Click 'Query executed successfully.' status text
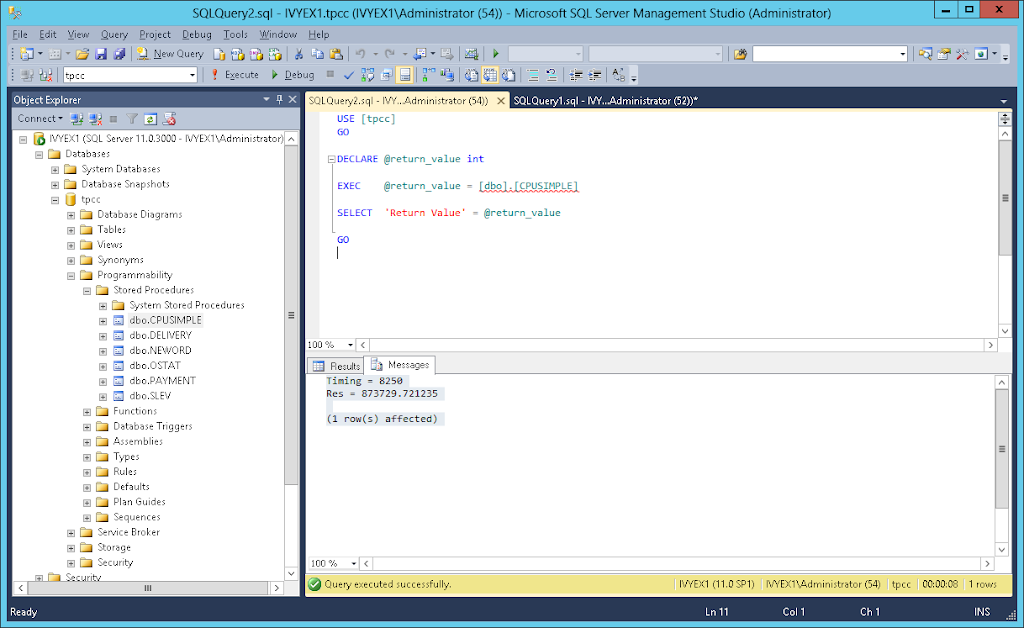Image resolution: width=1024 pixels, height=628 pixels. (x=388, y=584)
